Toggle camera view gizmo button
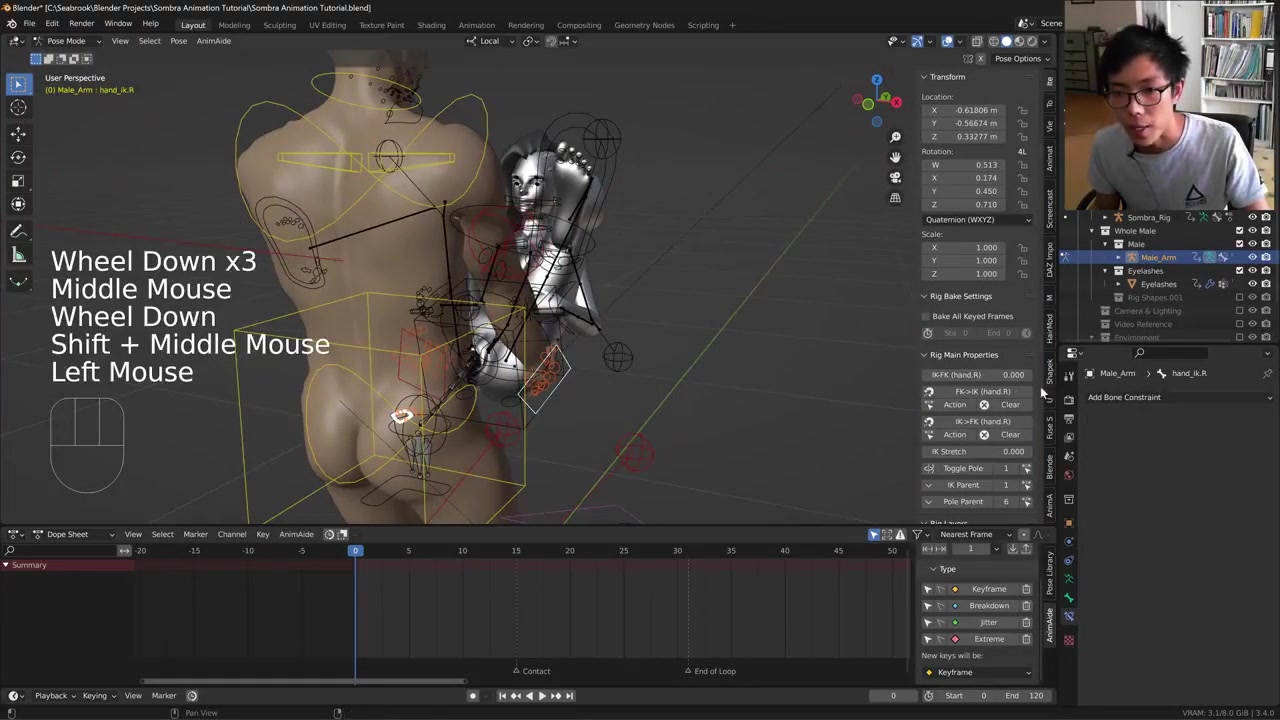This screenshot has width=1280, height=720. (x=895, y=177)
